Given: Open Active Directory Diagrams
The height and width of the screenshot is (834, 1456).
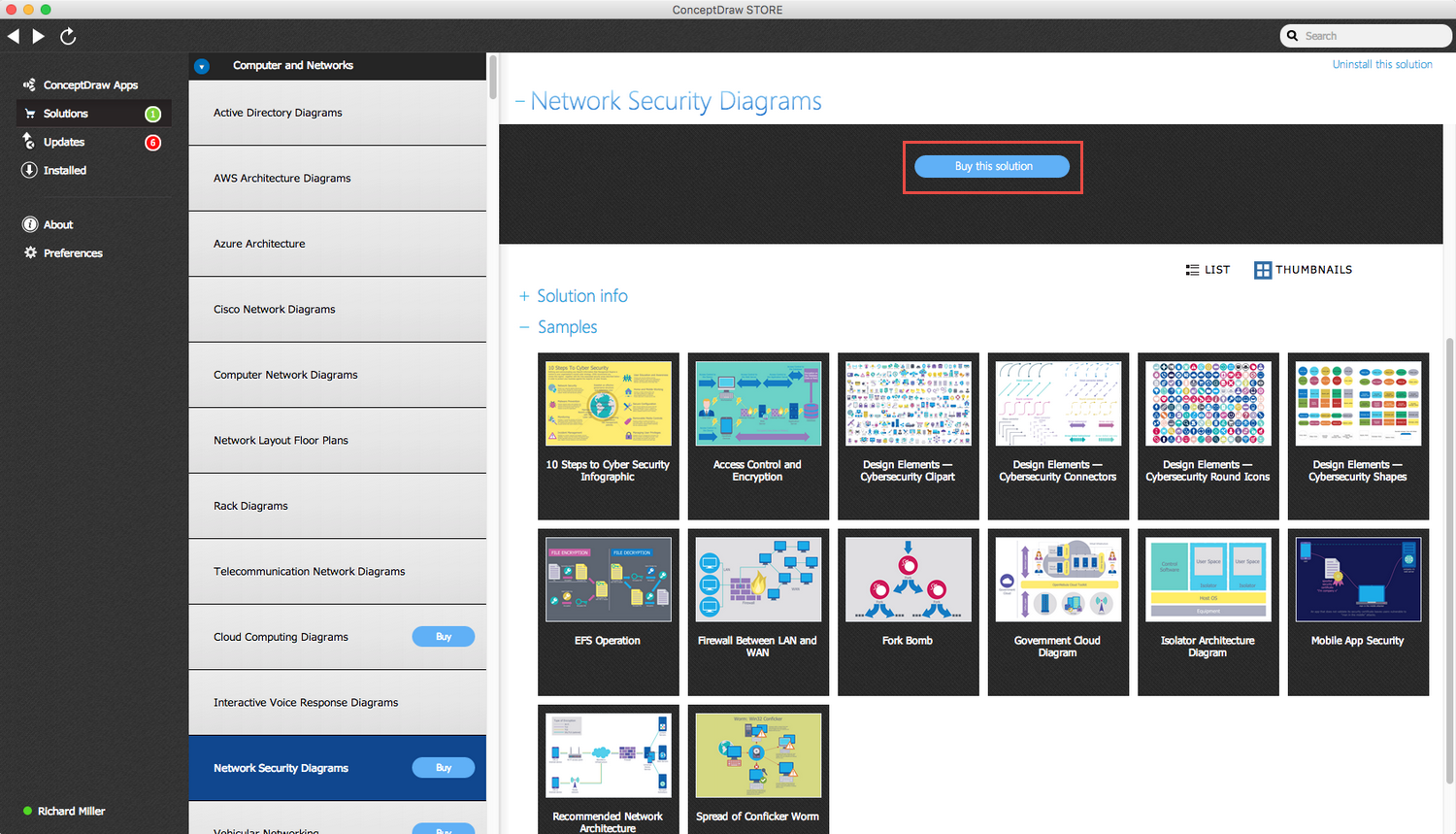Looking at the screenshot, I should click(338, 113).
